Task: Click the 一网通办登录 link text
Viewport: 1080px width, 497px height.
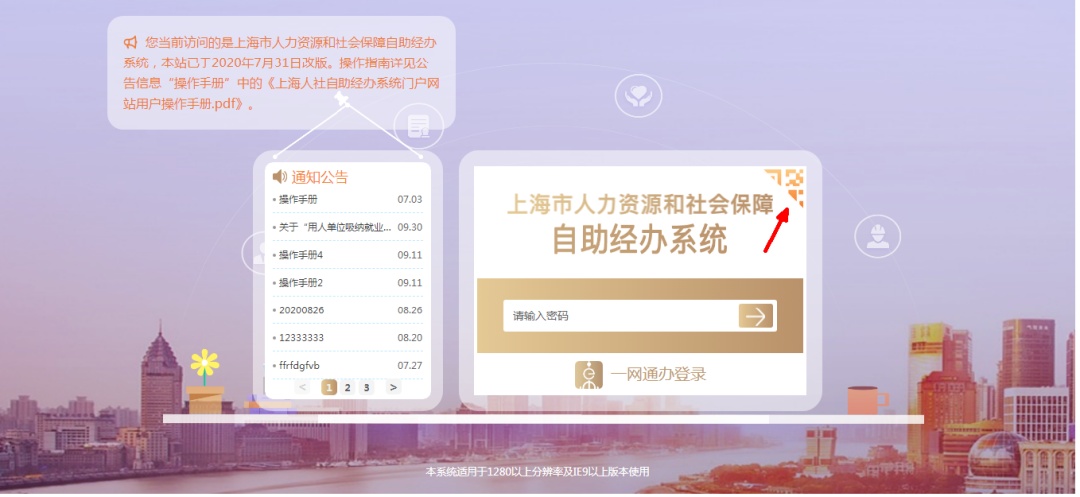Action: (x=658, y=375)
